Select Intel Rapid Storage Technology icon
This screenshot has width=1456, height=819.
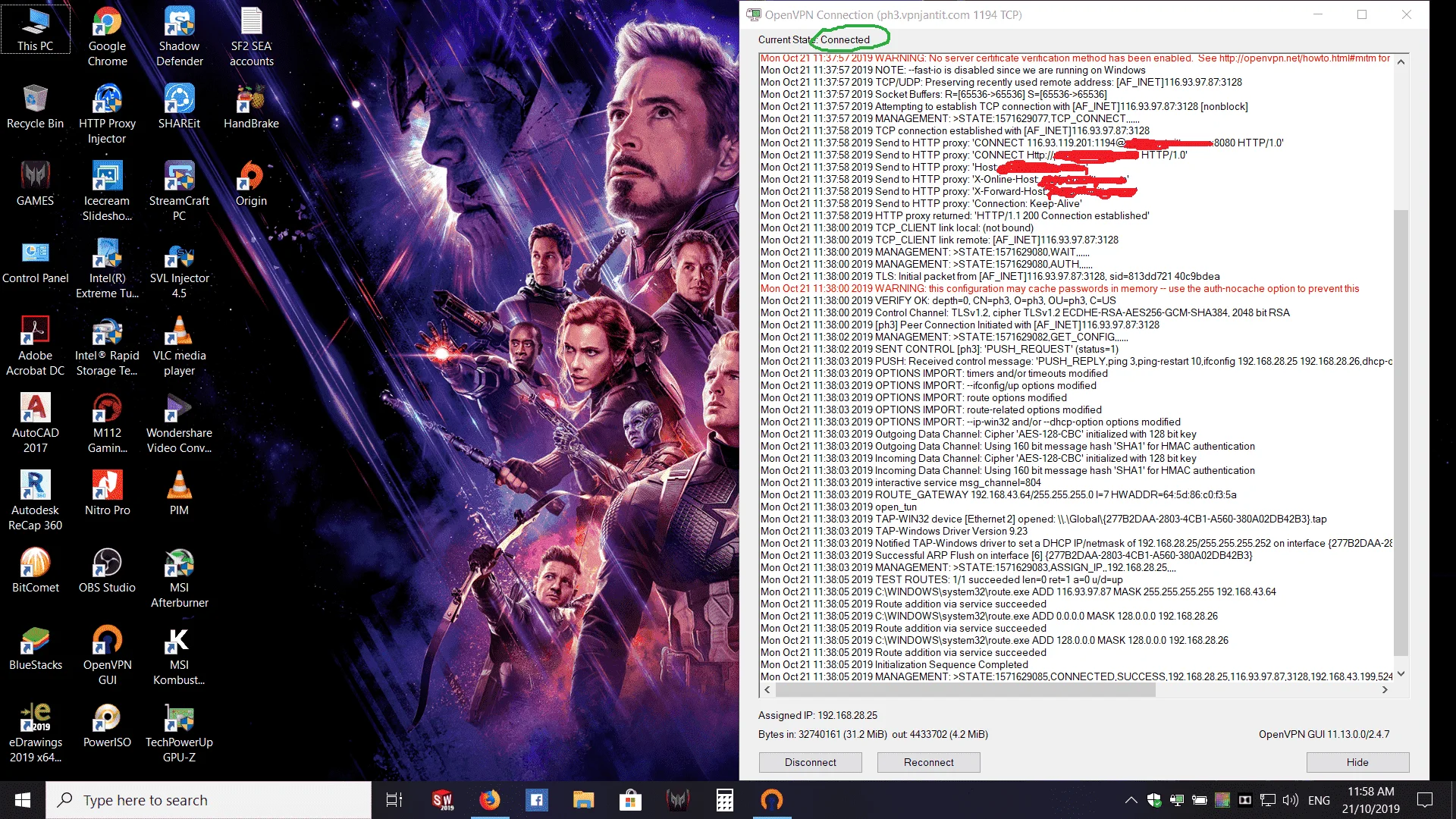point(107,346)
